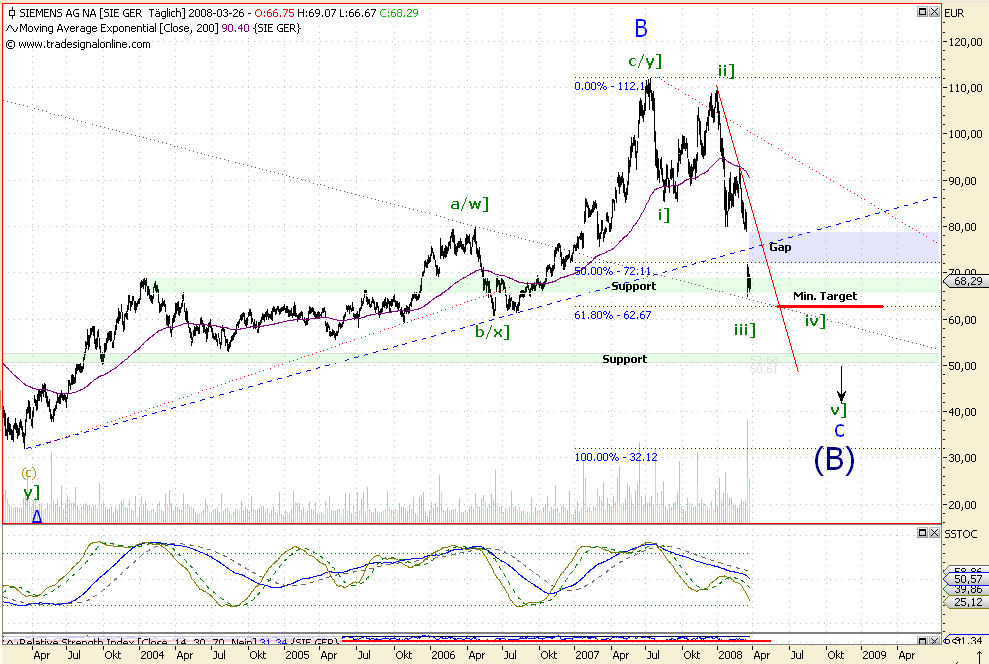This screenshot has height=664, width=989.
Task: Click the 61.80% - 62.67 Fibonacci label
Action: click(613, 315)
